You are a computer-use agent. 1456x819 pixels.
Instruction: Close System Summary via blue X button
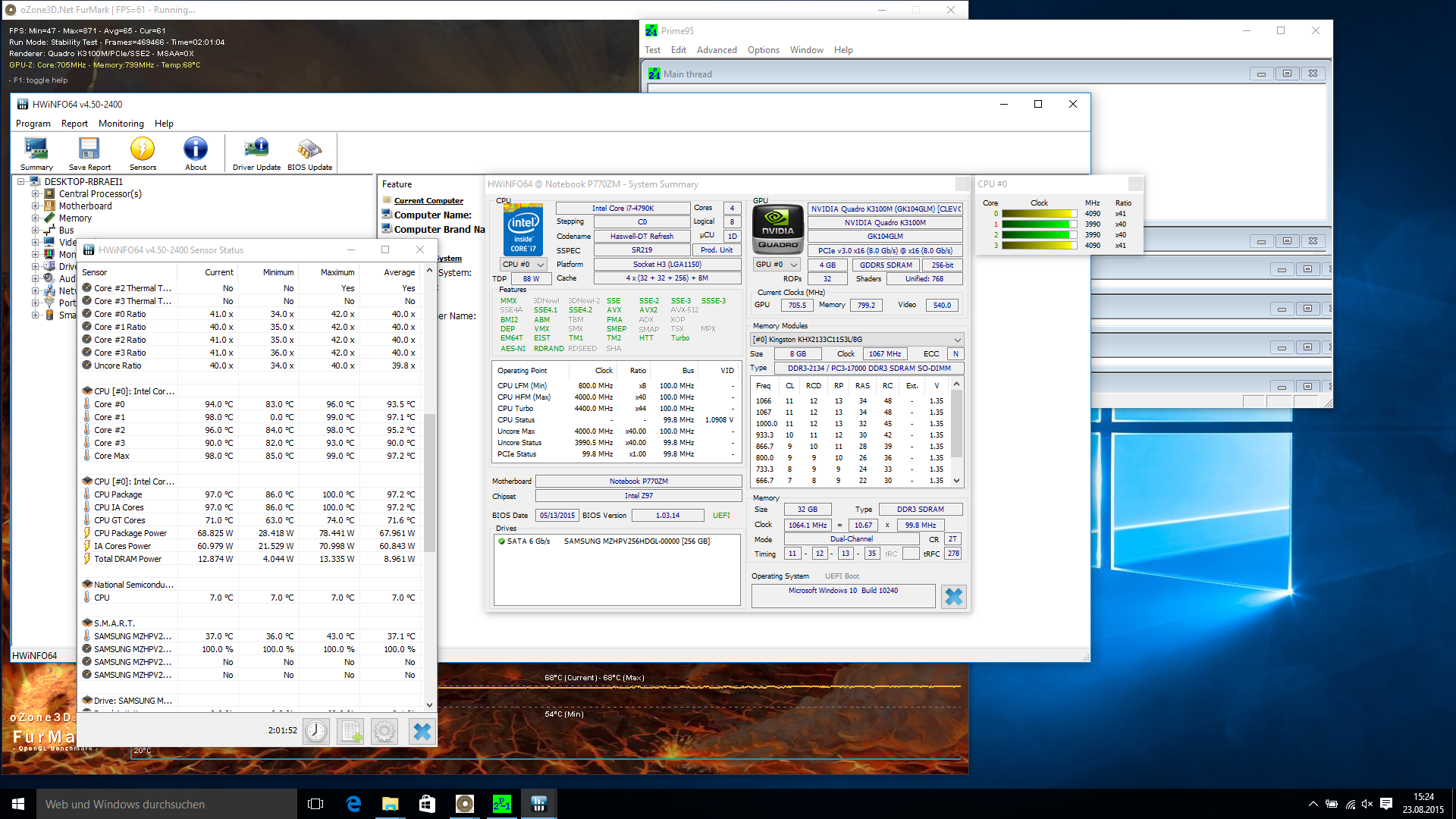[x=953, y=597]
